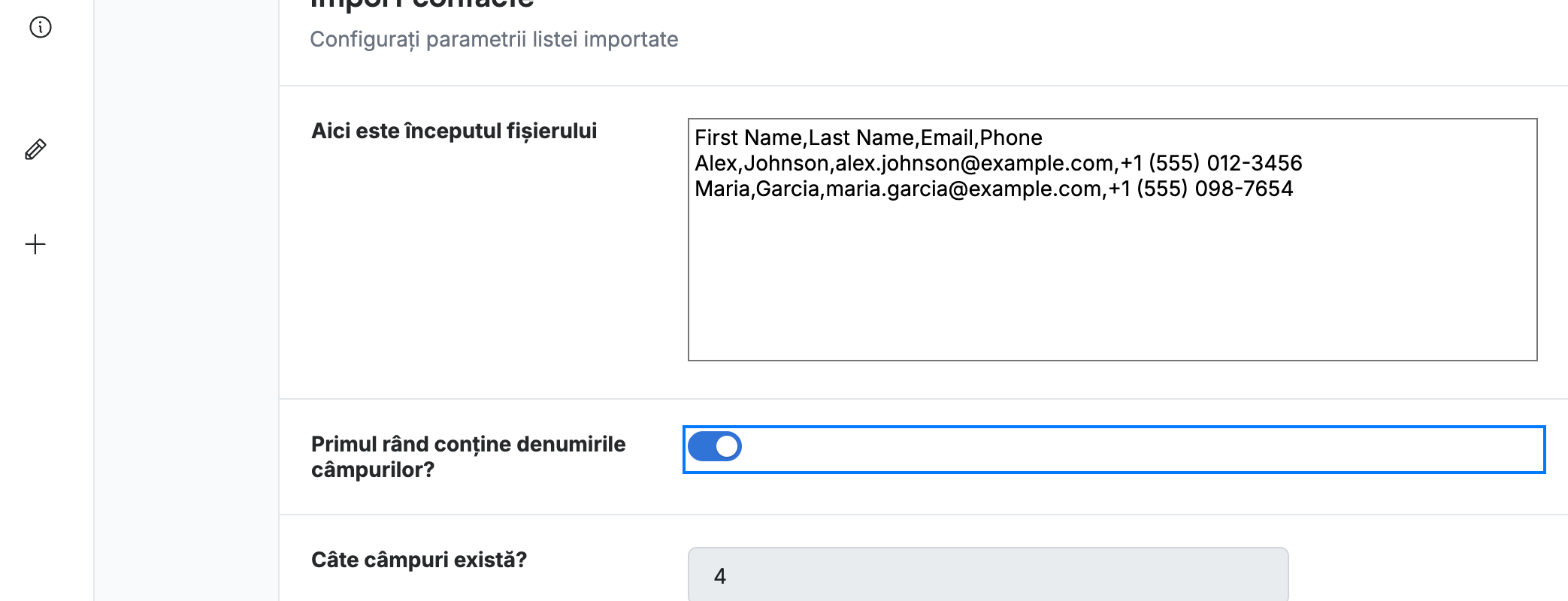Open the info icon in sidebar
This screenshot has width=1568, height=601.
[41, 28]
